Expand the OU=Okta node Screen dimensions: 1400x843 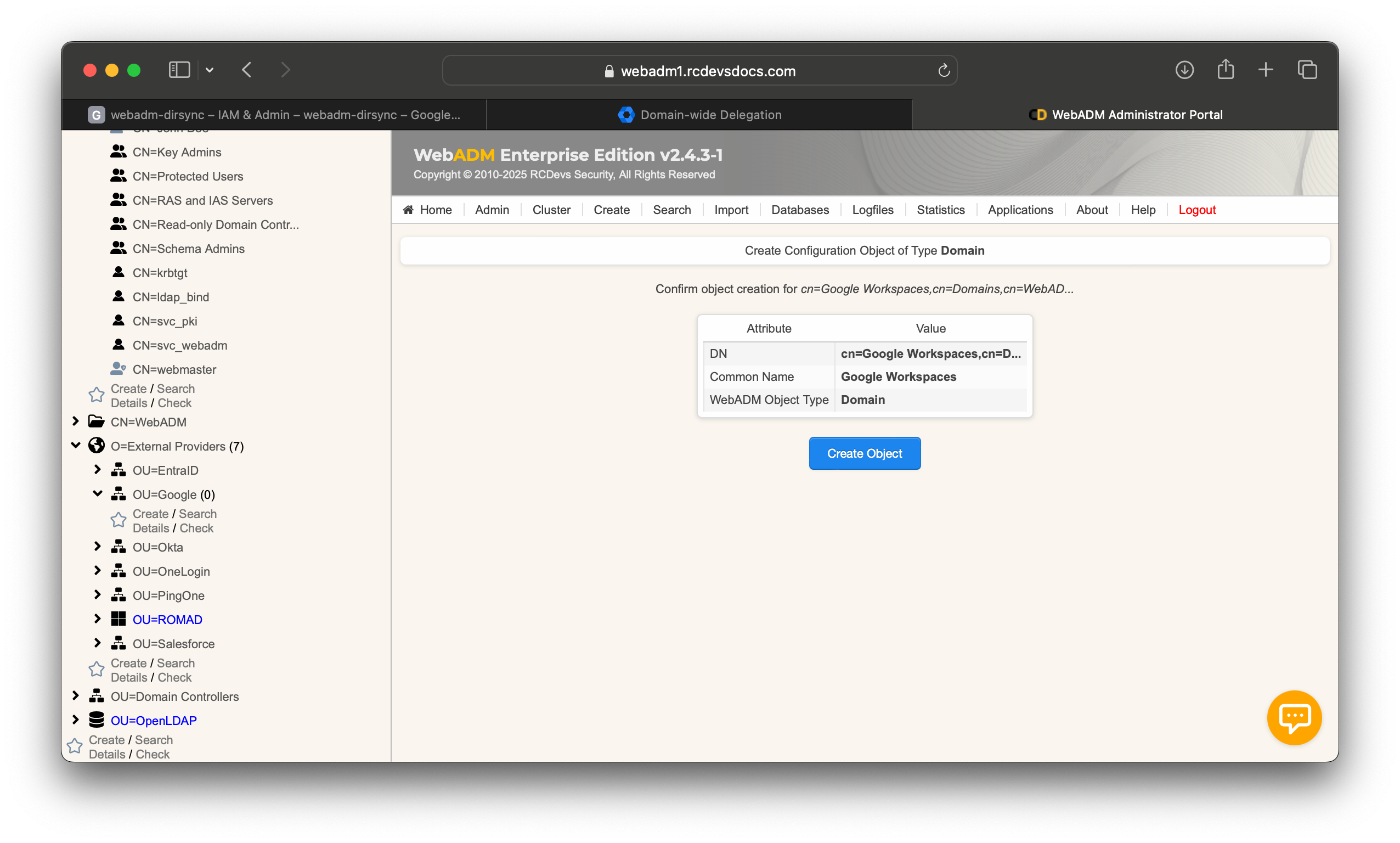point(98,547)
